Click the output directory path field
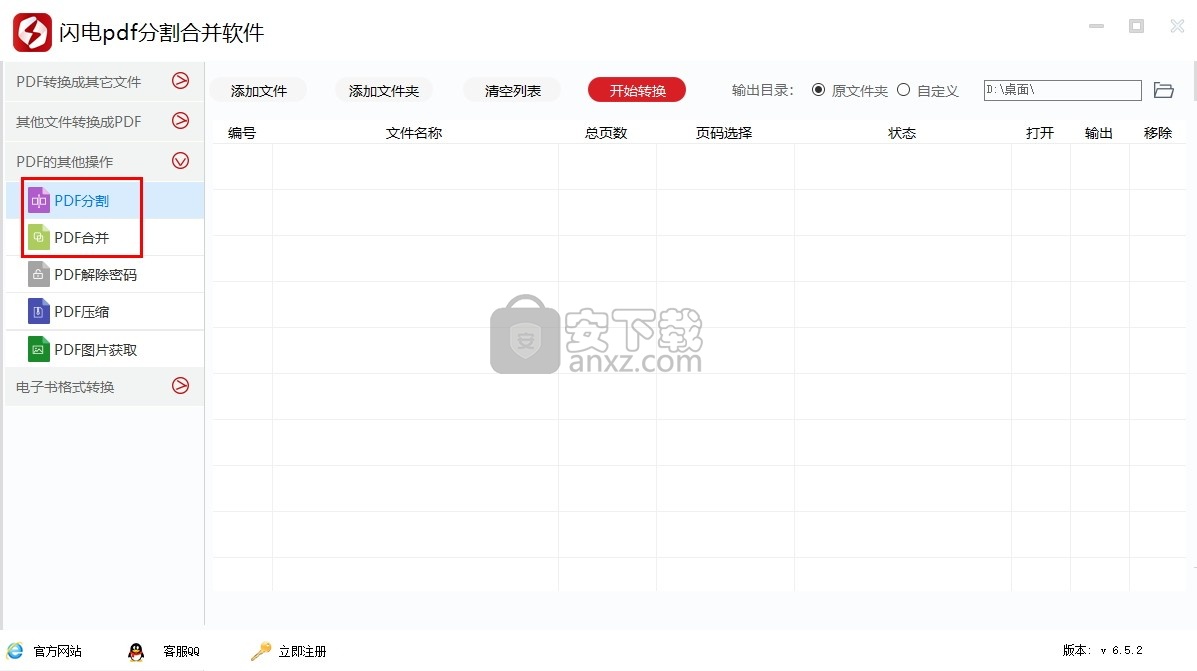This screenshot has width=1197, height=671. click(1063, 90)
